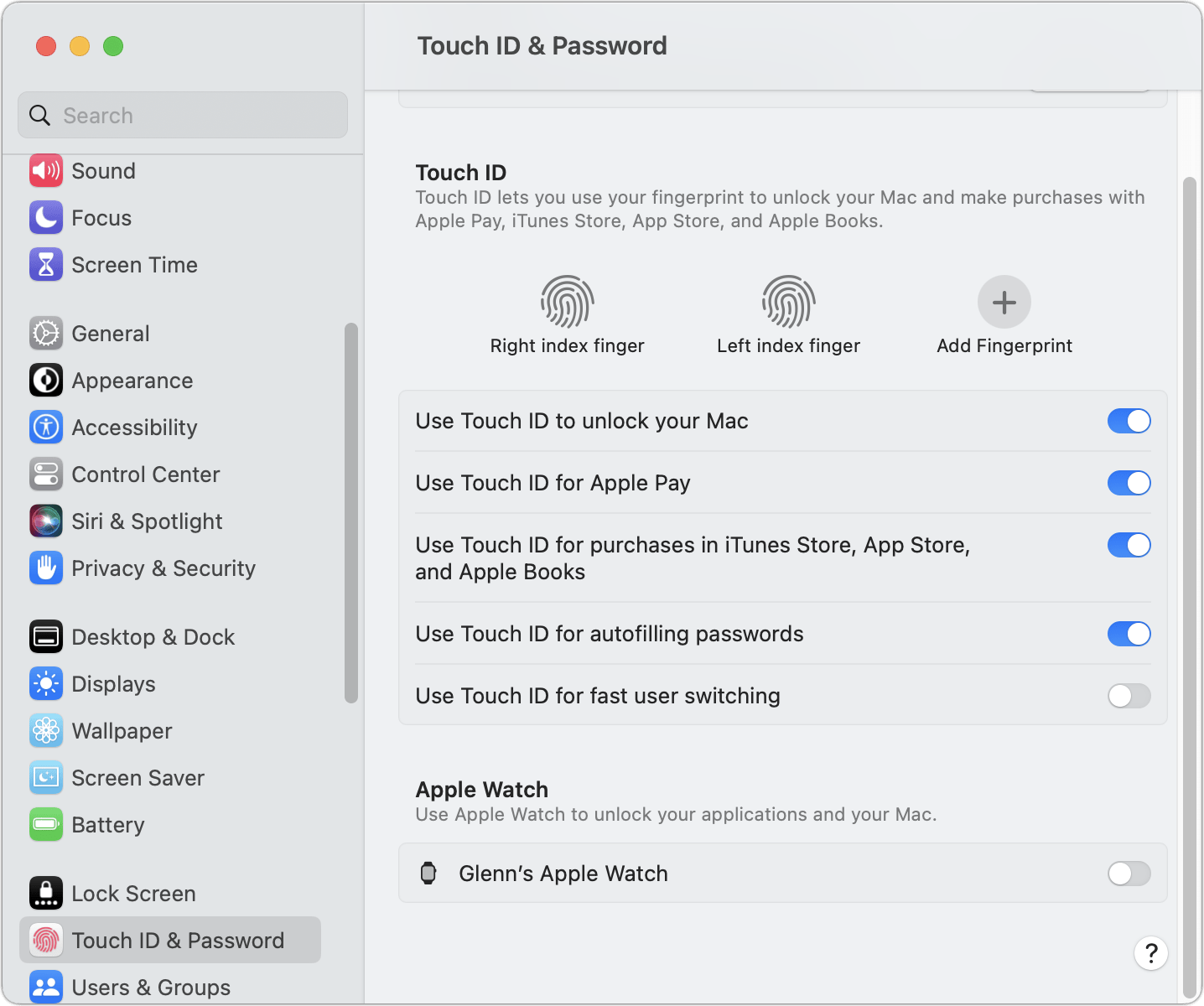Open help via the question mark button
This screenshot has height=1006, width=1204.
coord(1150,953)
